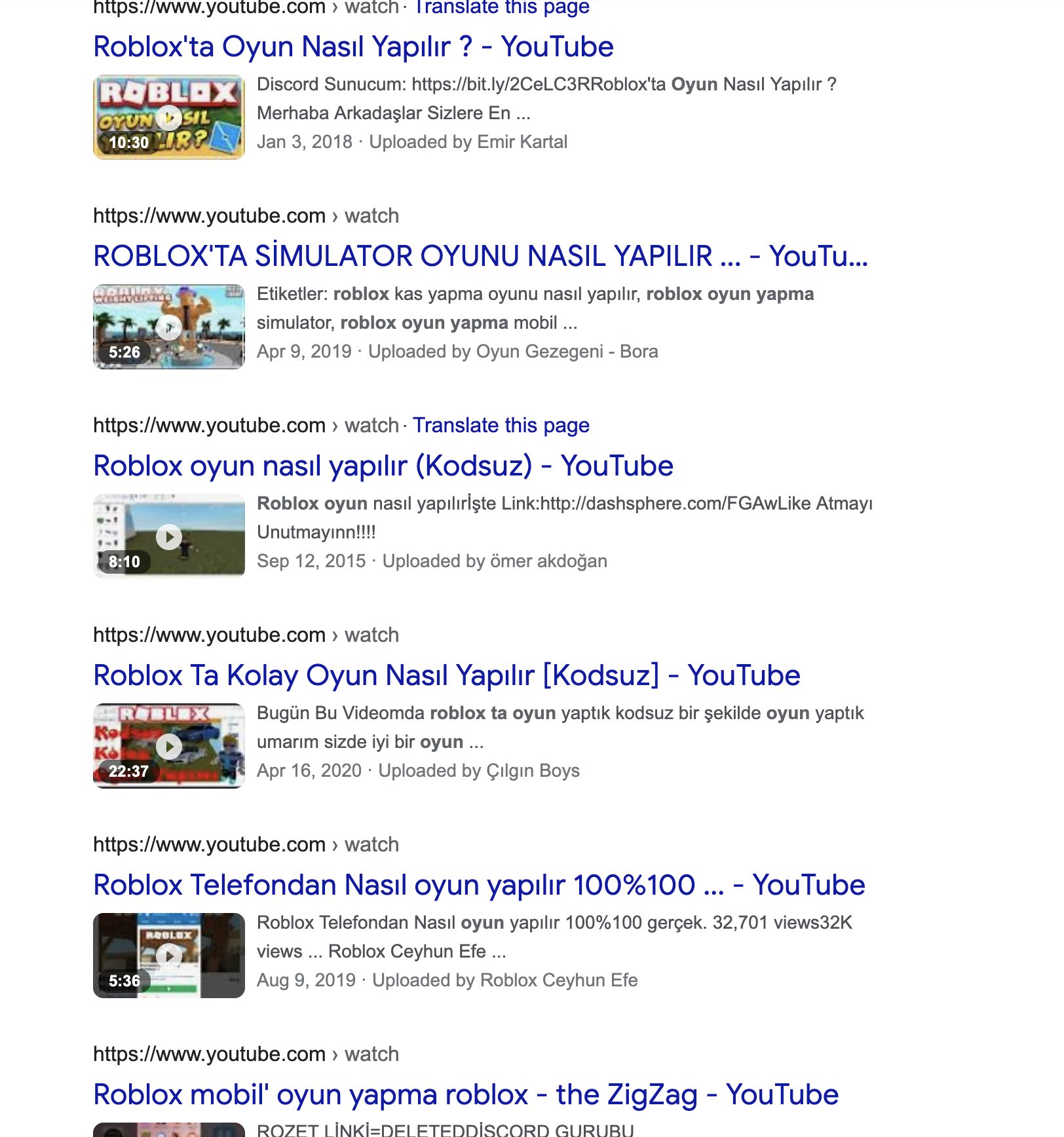The image size is (1064, 1137).
Task: Click 'ROZET LİNKİ=DELETEDDİSCORD GURUBU' snippet text
Action: (x=446, y=1130)
